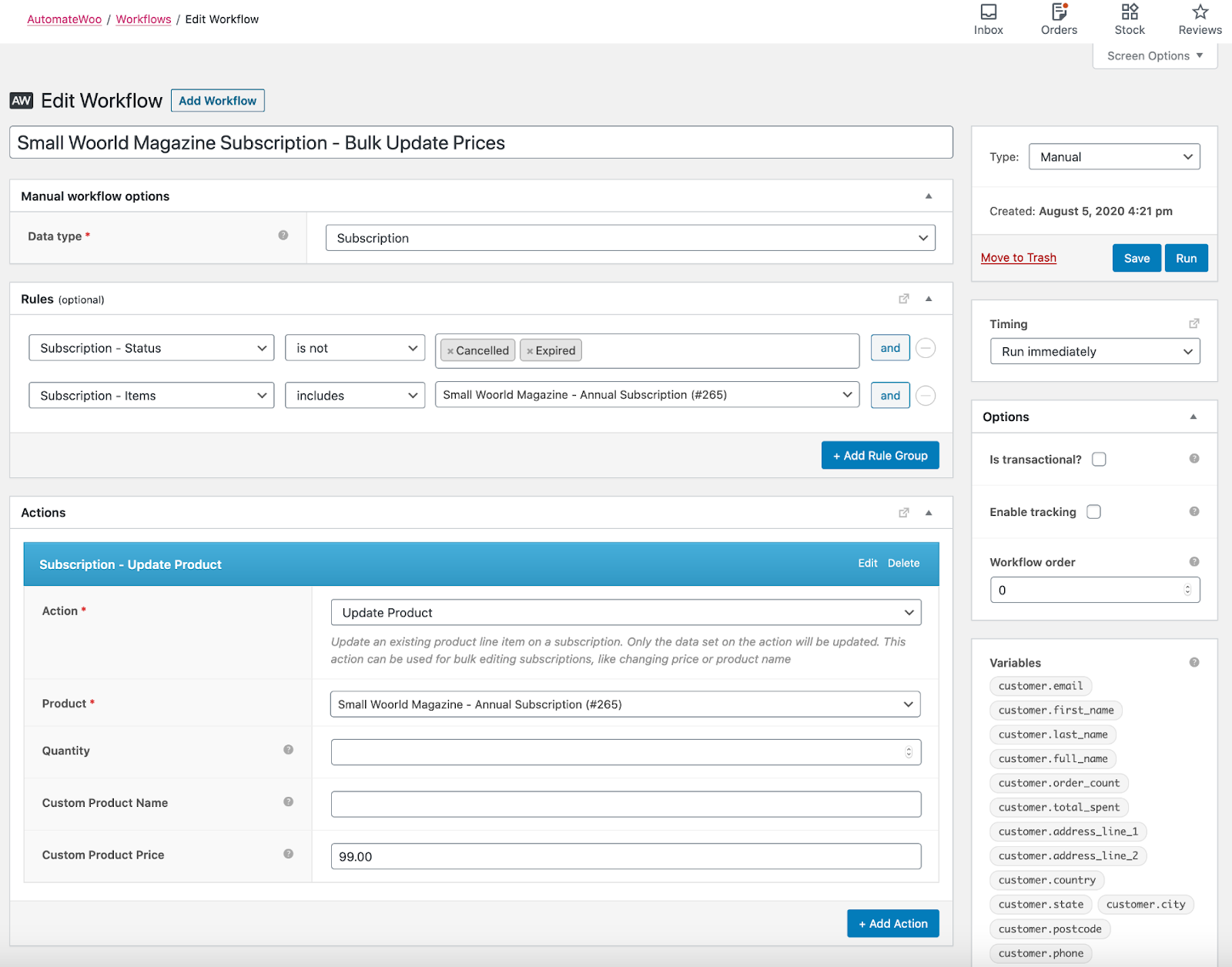Go to Workflows breadcrumb link
The width and height of the screenshot is (1232, 967).
tap(143, 19)
